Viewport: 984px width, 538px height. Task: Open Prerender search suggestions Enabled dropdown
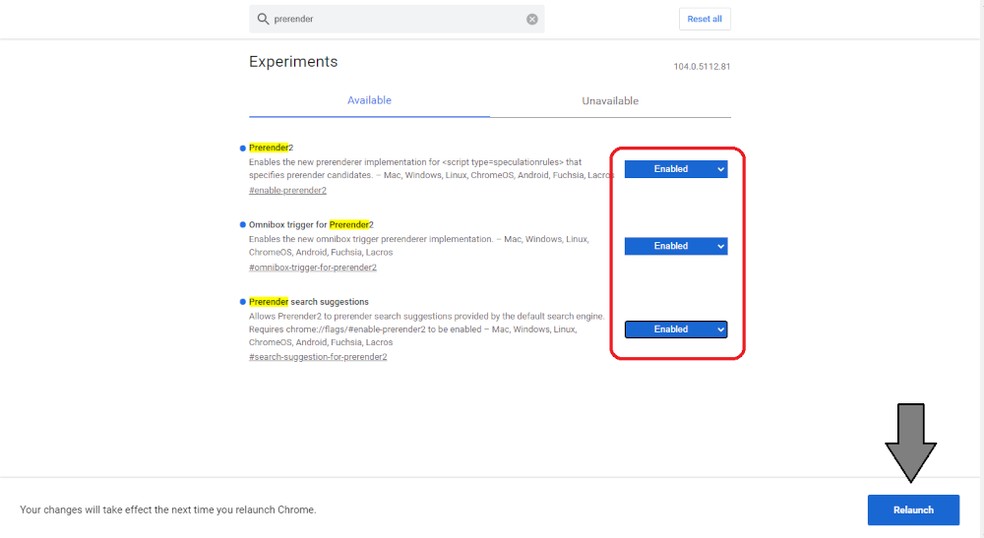pos(676,329)
